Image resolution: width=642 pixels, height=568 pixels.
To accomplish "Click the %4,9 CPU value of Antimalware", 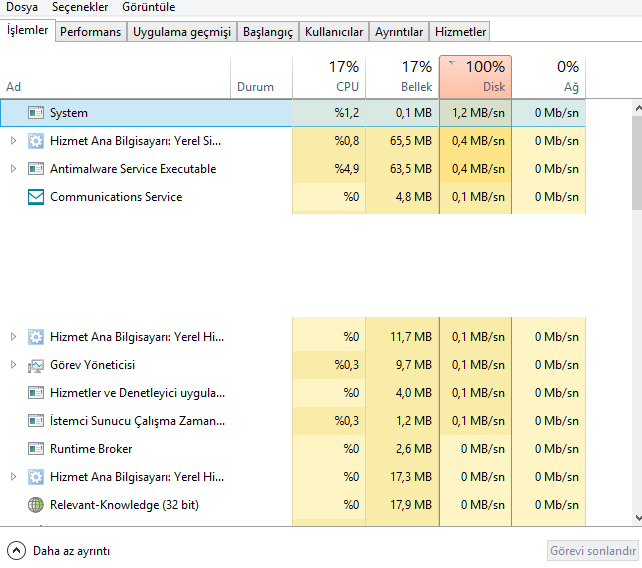I will (x=346, y=169).
